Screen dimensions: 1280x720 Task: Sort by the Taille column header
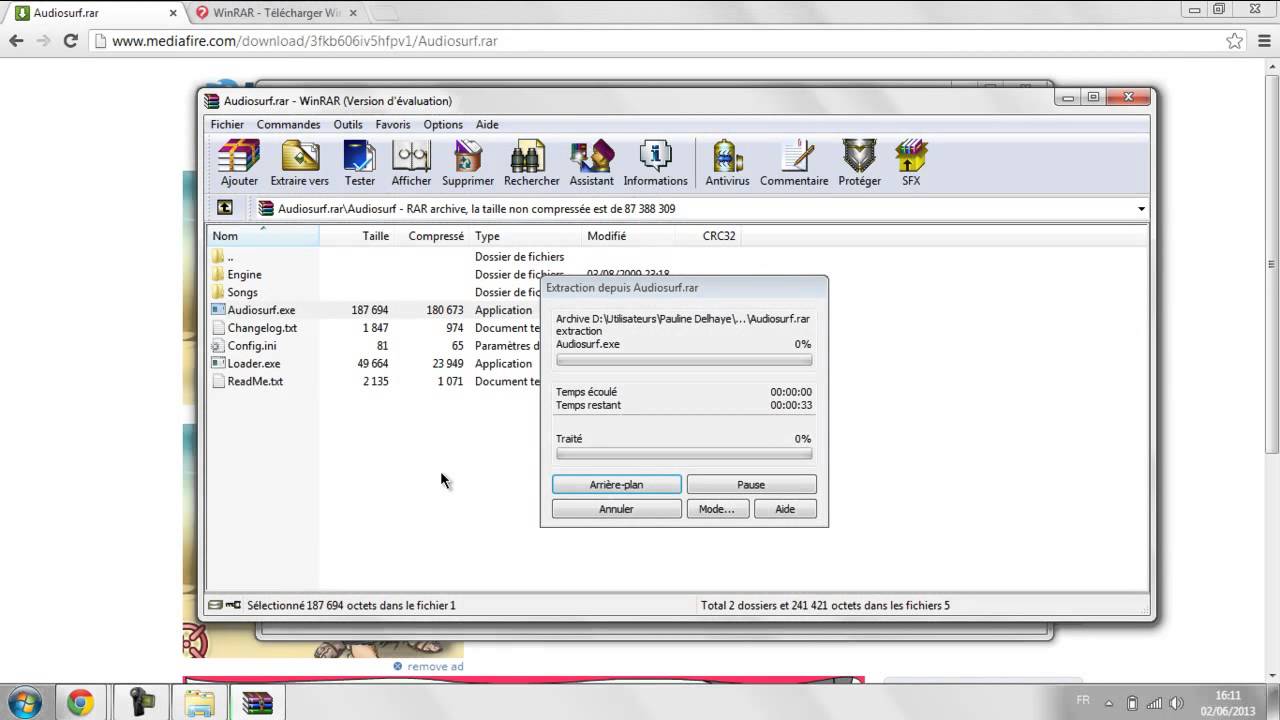[356, 236]
